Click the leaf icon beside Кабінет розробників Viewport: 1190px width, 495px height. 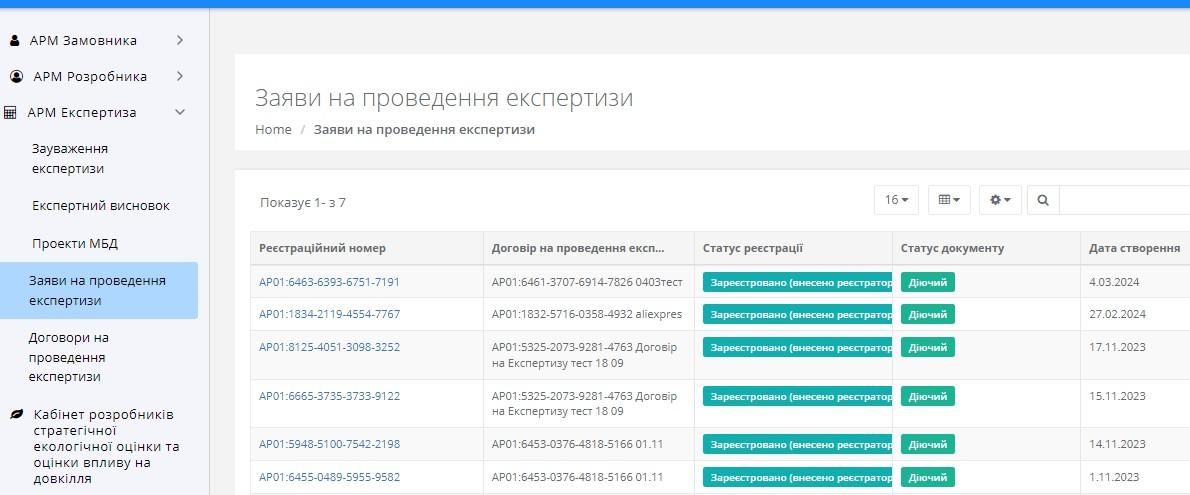coord(16,414)
